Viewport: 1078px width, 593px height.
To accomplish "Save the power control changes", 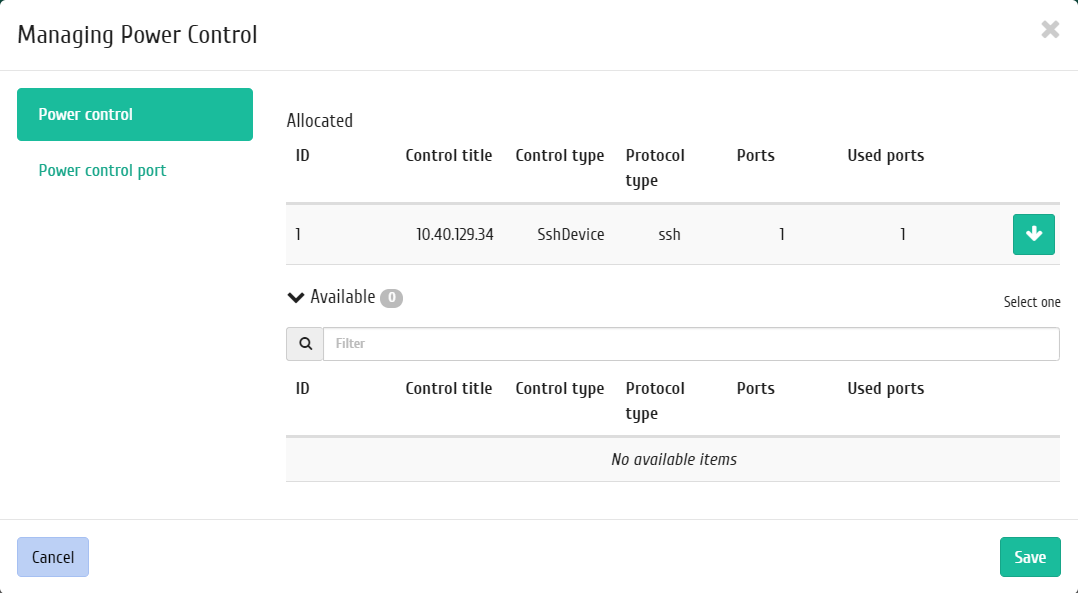I will [x=1030, y=557].
